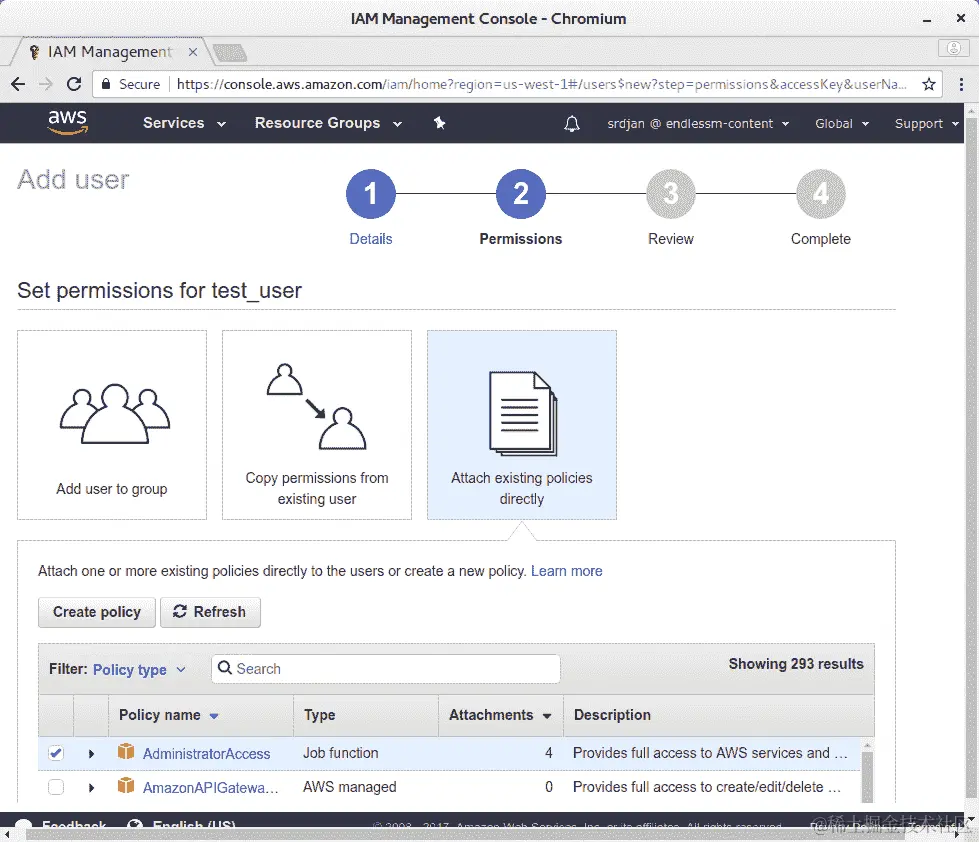The image size is (979, 842).
Task: Select Attach existing policies directly
Action: 521,425
